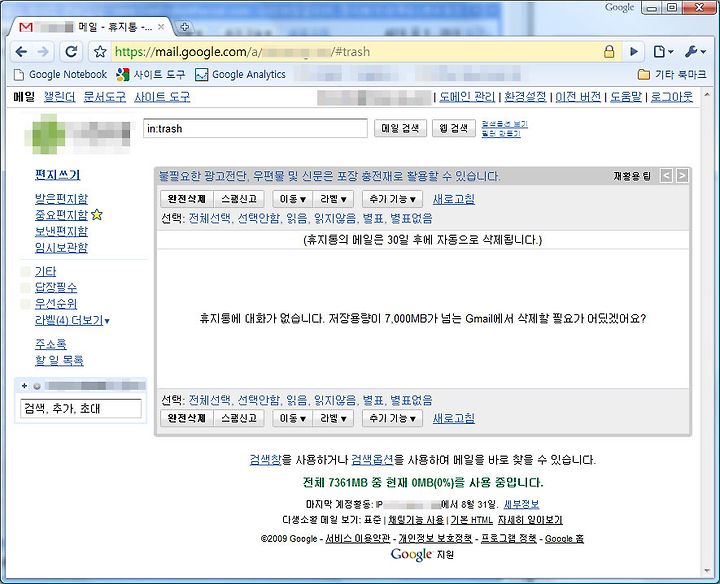This screenshot has width=720, height=584.
Task: Click the SSL lock icon in the address bar
Action: 609,51
